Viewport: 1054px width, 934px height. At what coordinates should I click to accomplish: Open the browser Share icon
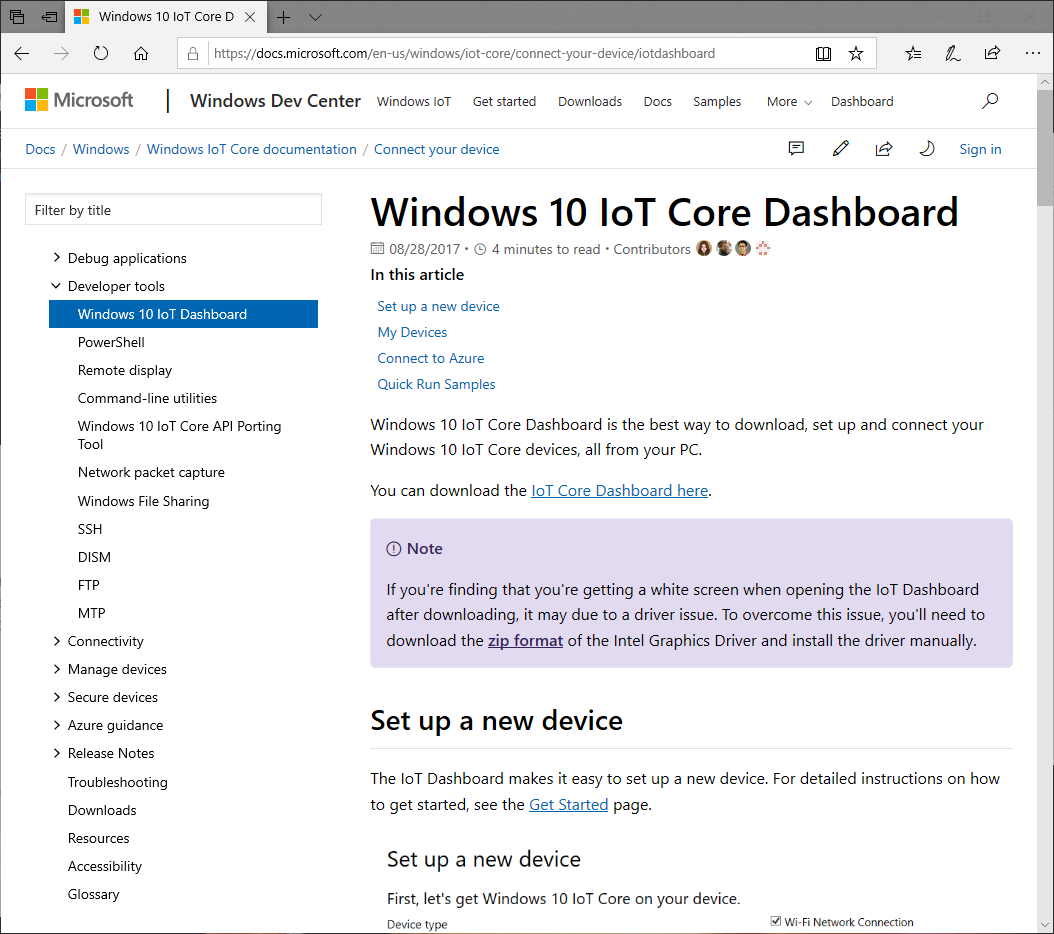click(x=992, y=53)
